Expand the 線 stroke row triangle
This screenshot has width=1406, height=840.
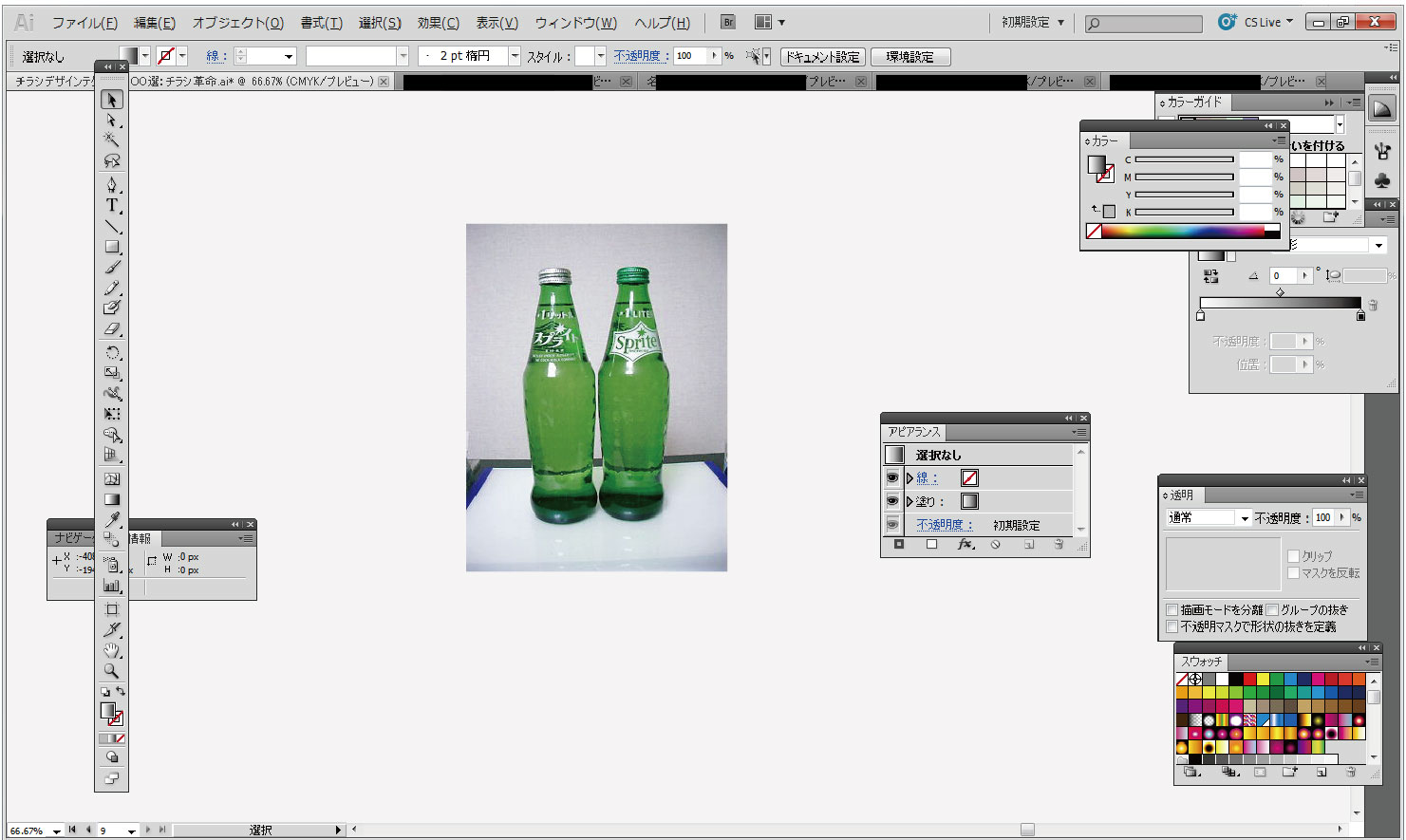pos(909,478)
